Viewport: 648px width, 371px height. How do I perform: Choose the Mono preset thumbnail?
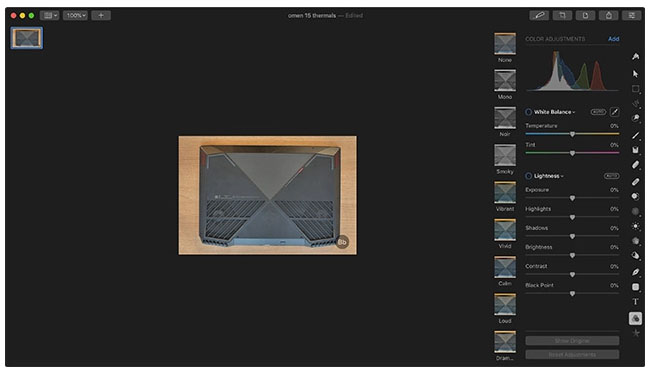click(505, 84)
